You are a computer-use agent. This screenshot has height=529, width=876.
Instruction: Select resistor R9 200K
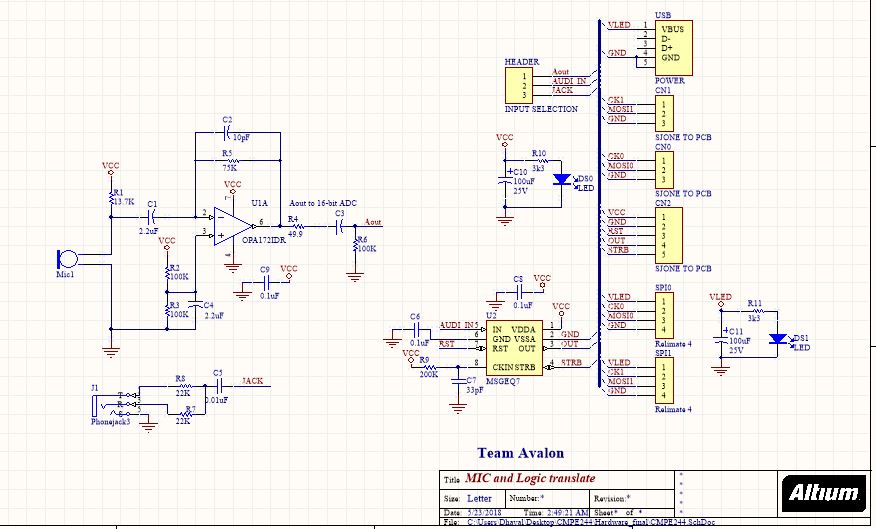tap(429, 367)
